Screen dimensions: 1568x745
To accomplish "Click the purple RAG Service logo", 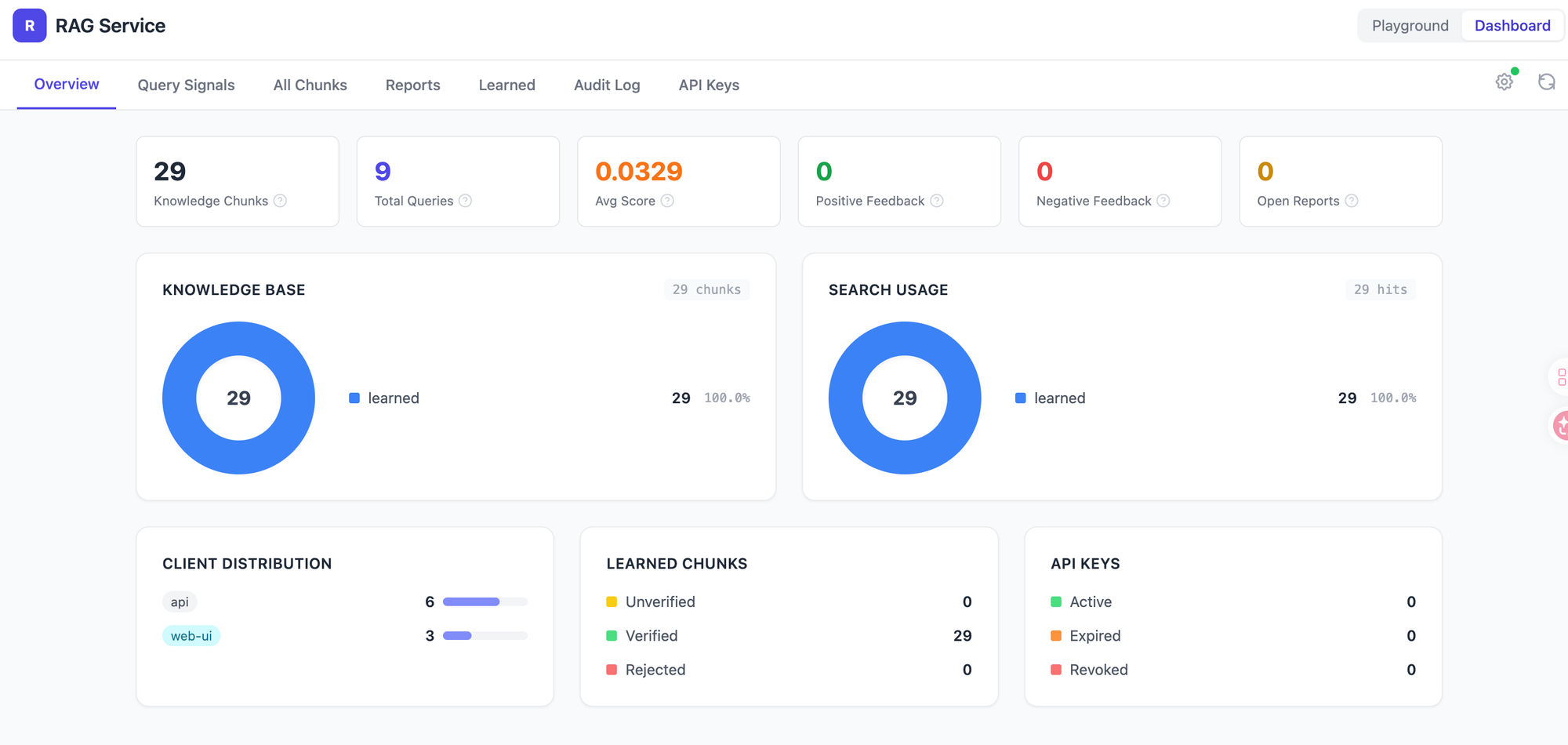I will point(29,26).
